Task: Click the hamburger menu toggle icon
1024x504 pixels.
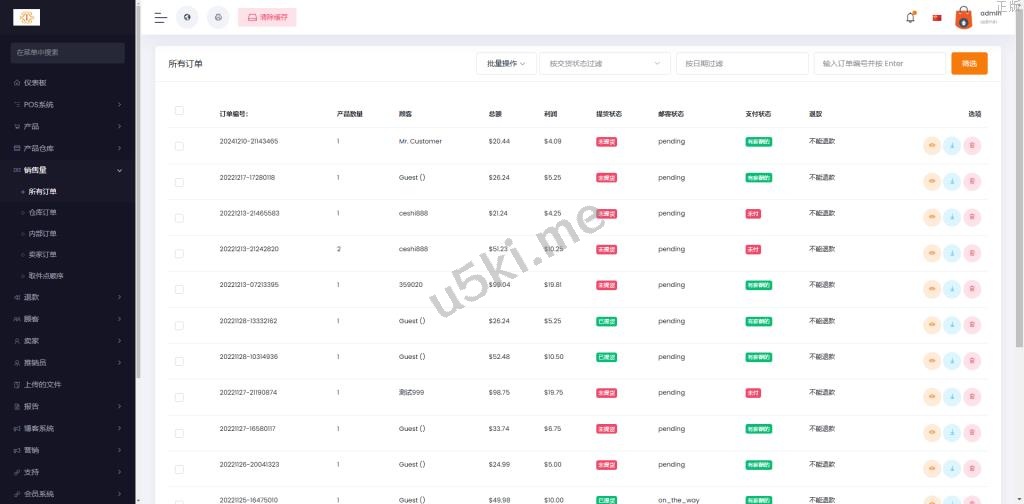Action: (x=160, y=17)
